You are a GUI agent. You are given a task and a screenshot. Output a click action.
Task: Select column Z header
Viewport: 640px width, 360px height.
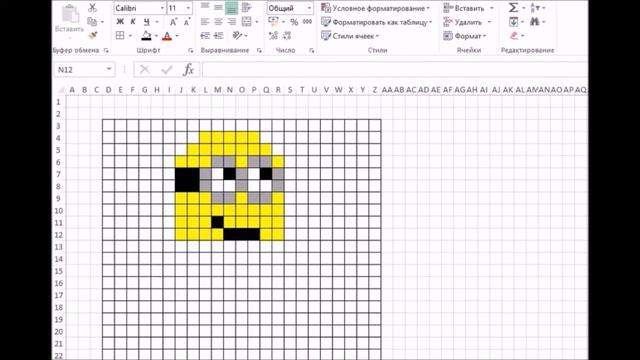375,90
